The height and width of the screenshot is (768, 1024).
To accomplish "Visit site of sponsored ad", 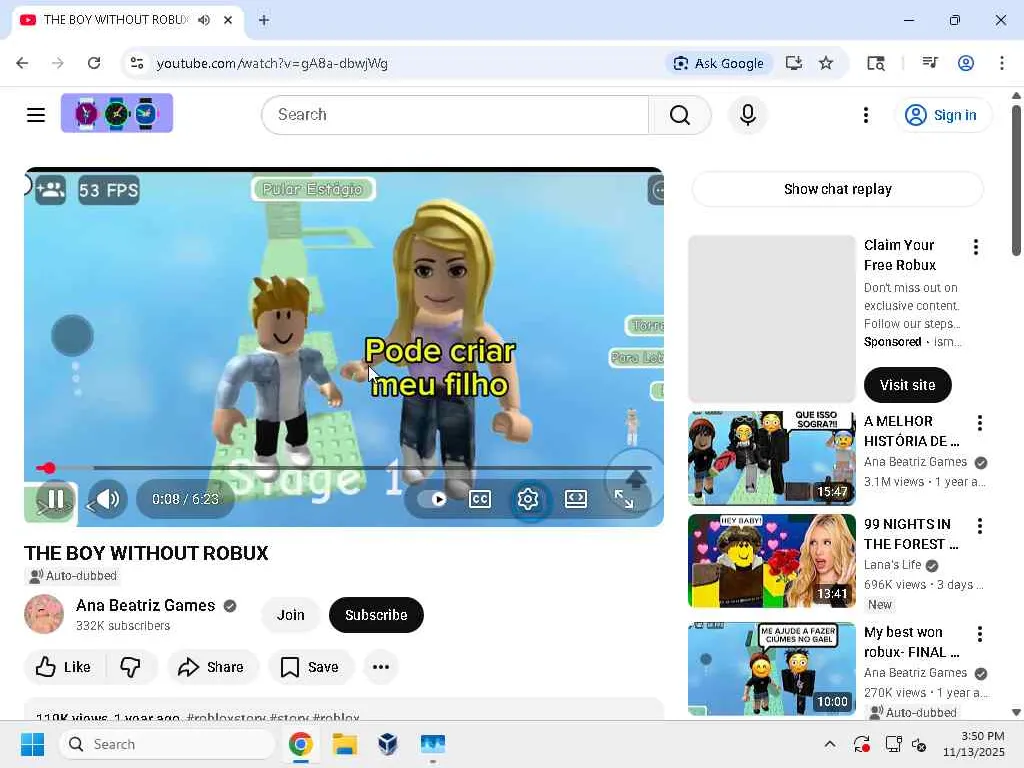I will 907,385.
